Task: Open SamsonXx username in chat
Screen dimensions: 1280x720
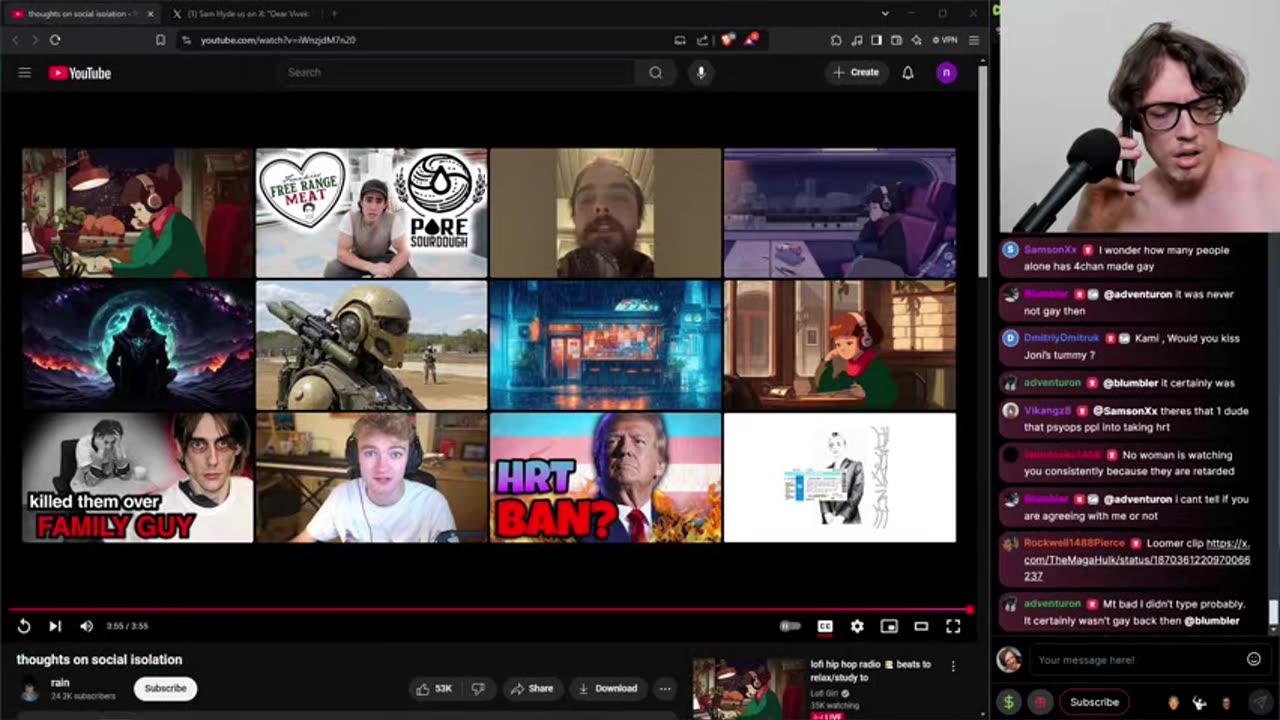Action: point(1050,250)
